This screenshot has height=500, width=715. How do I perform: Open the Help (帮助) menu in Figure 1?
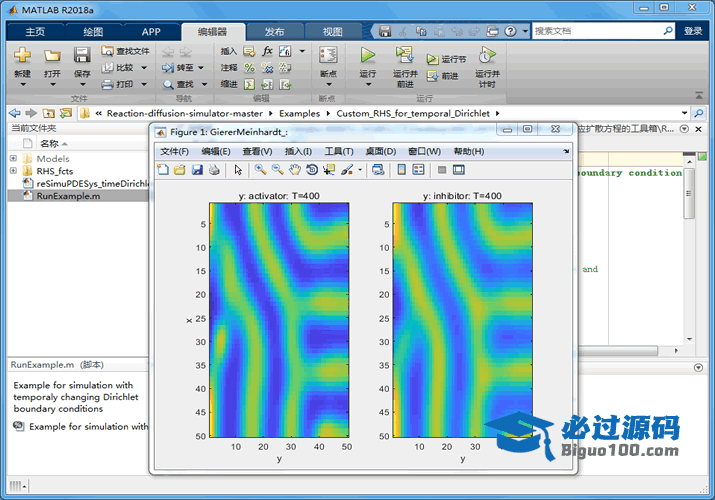469,151
